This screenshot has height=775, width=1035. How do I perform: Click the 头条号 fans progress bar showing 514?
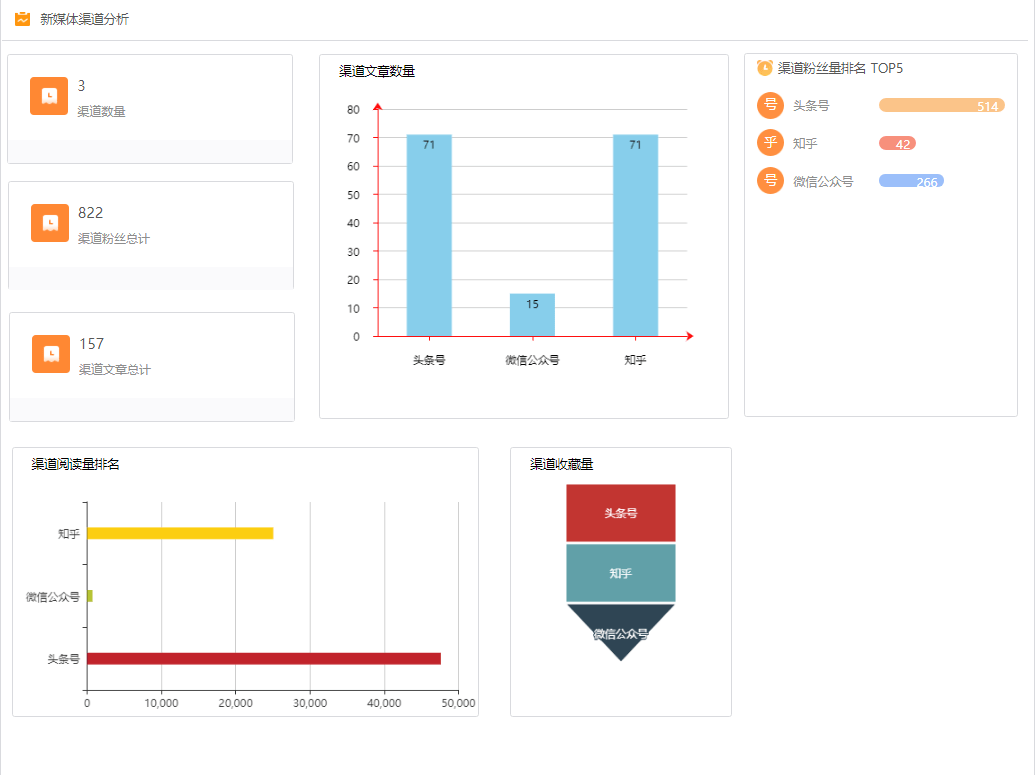click(x=941, y=106)
